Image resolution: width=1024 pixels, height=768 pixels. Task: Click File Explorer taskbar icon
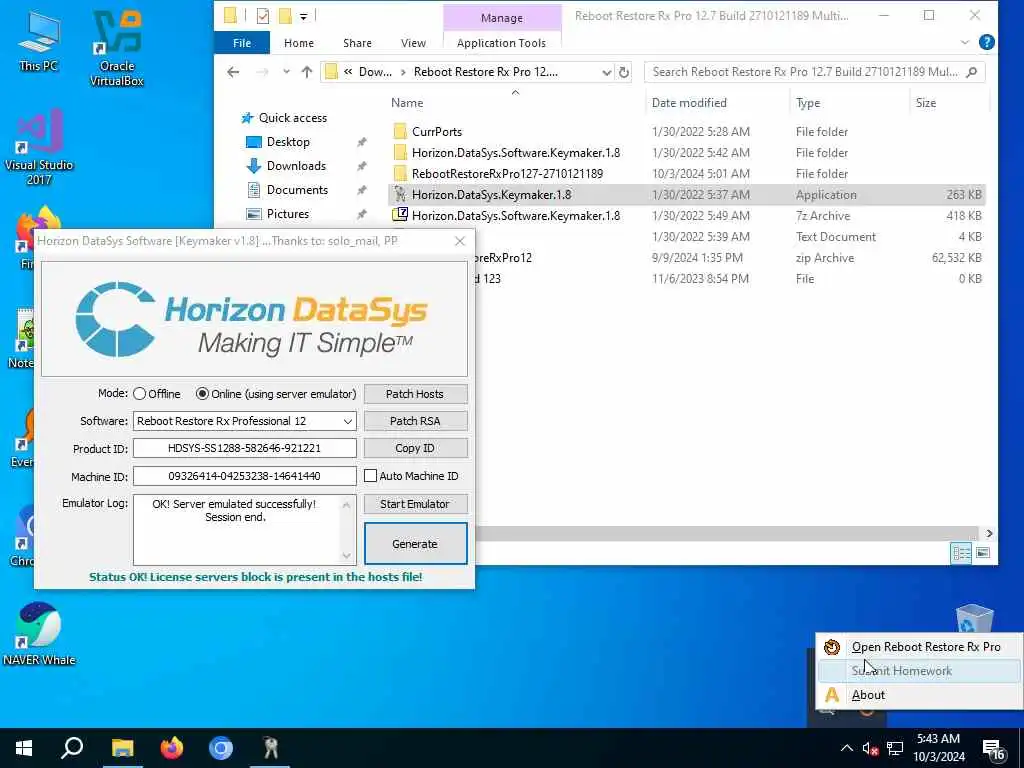122,748
